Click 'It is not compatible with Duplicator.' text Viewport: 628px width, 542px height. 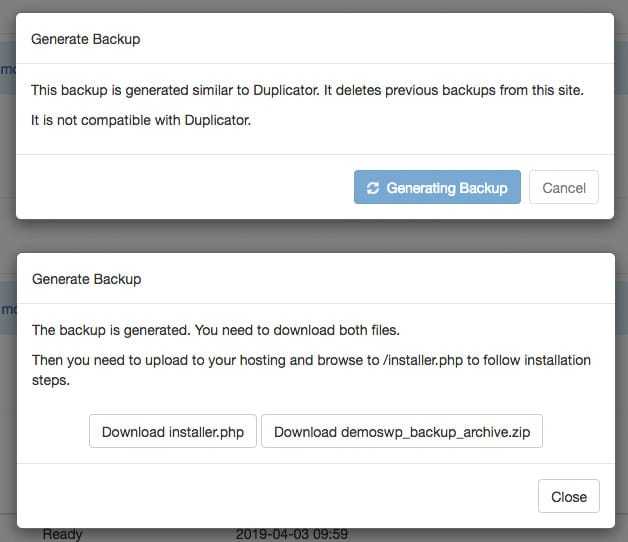pyautogui.click(x=141, y=120)
